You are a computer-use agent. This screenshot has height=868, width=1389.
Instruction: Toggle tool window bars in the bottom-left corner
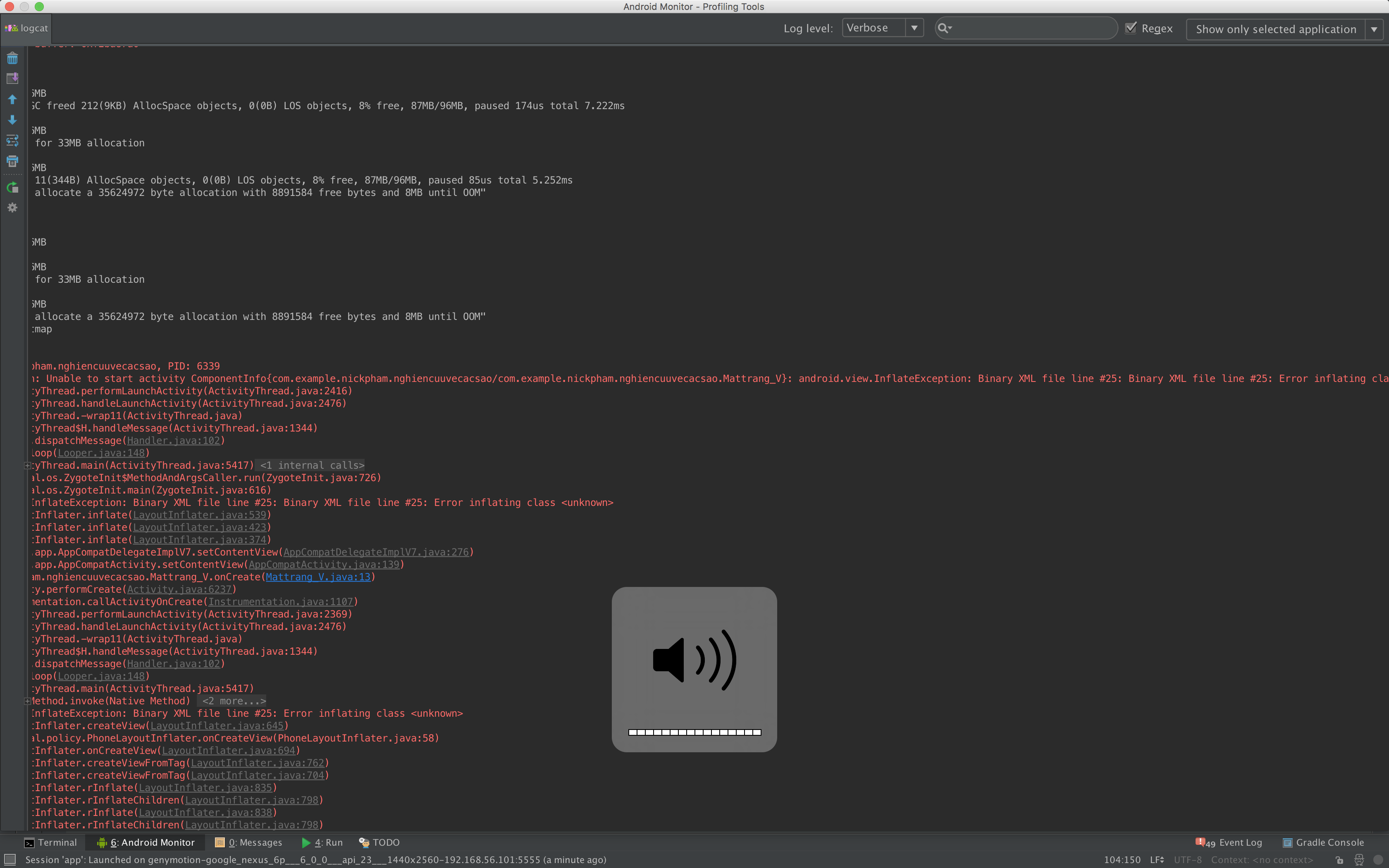coord(9,859)
